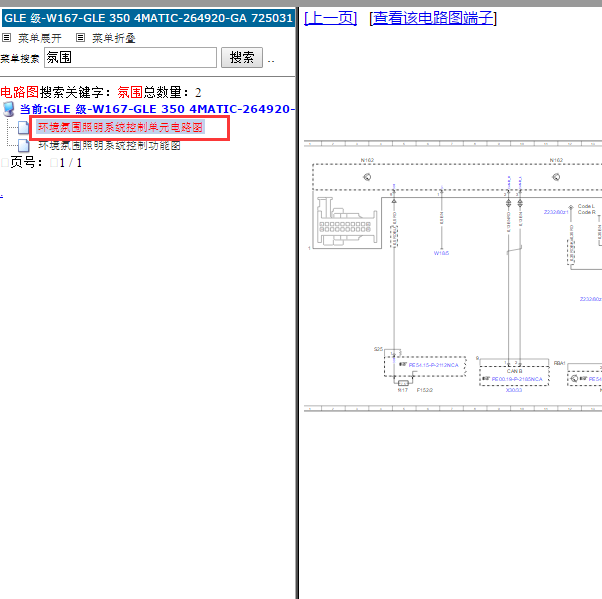Click the fuse symbol next to F152/2
This screenshot has width=602, height=599.
[403, 383]
